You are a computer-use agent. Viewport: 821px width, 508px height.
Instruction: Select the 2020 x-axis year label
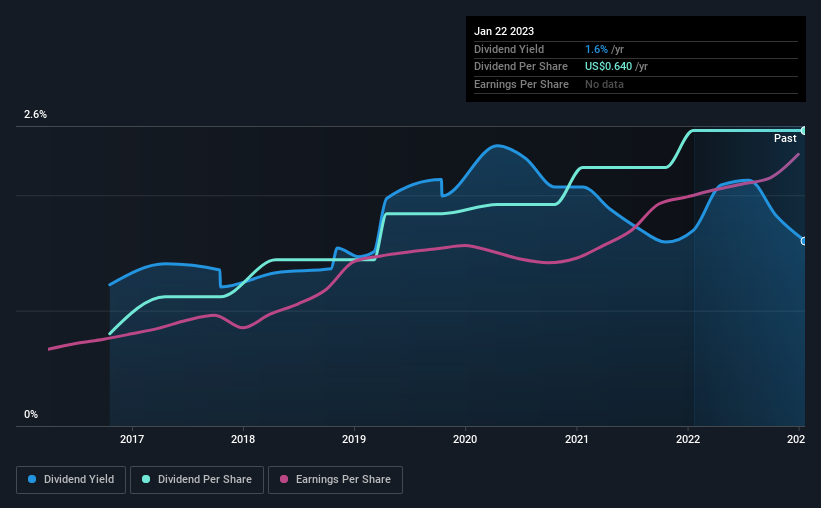pos(465,439)
